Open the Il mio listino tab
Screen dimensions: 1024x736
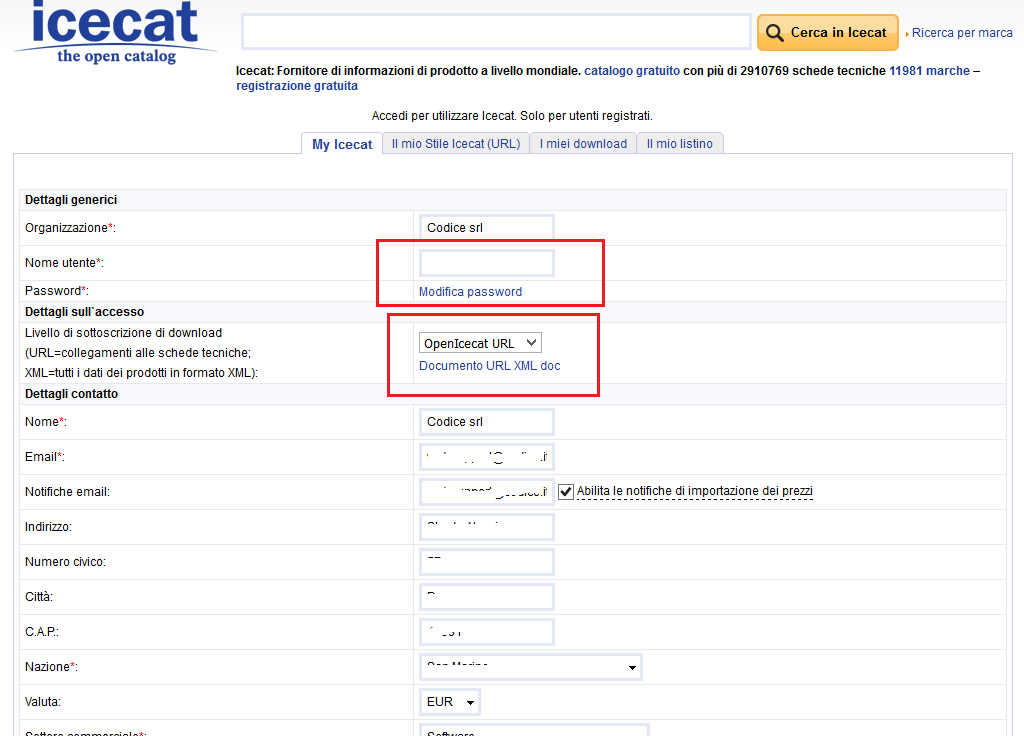coord(679,144)
